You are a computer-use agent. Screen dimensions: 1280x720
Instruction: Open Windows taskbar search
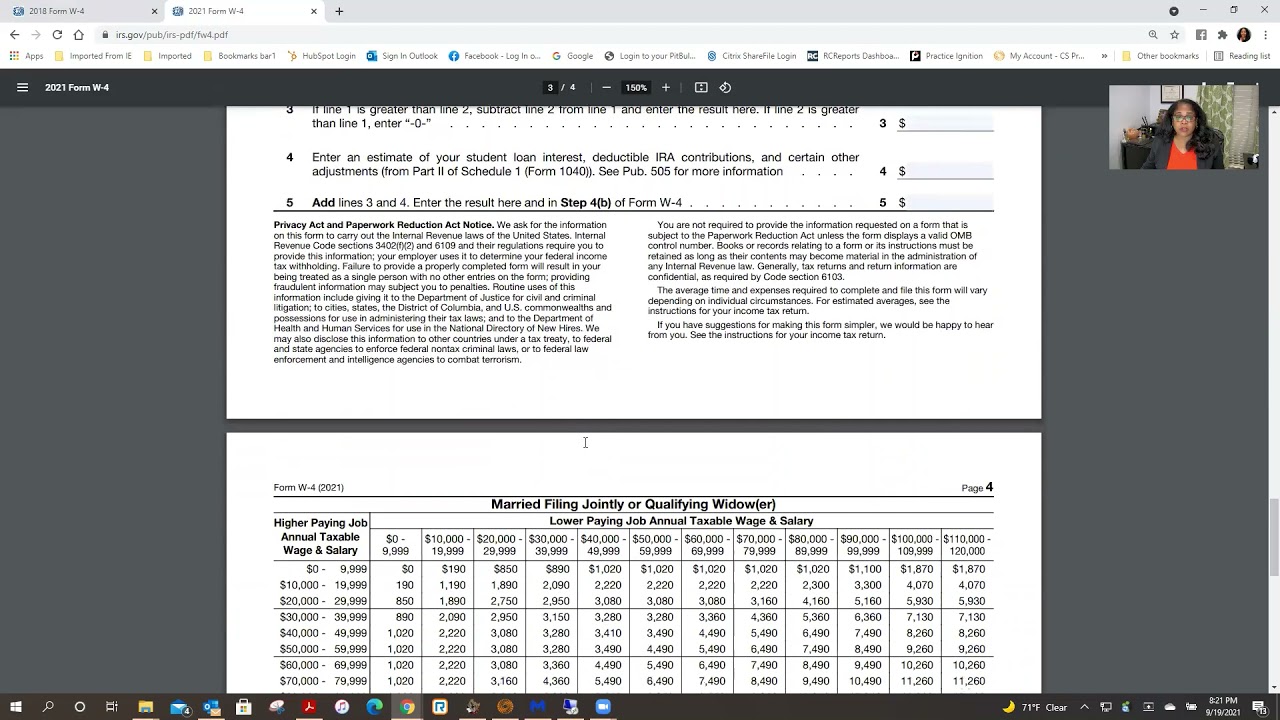(48, 707)
